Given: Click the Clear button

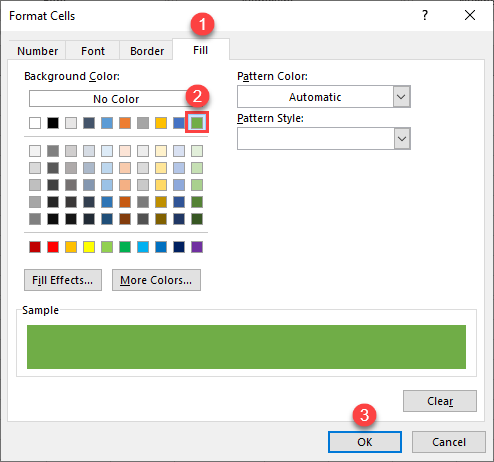Looking at the screenshot, I should (x=440, y=401).
